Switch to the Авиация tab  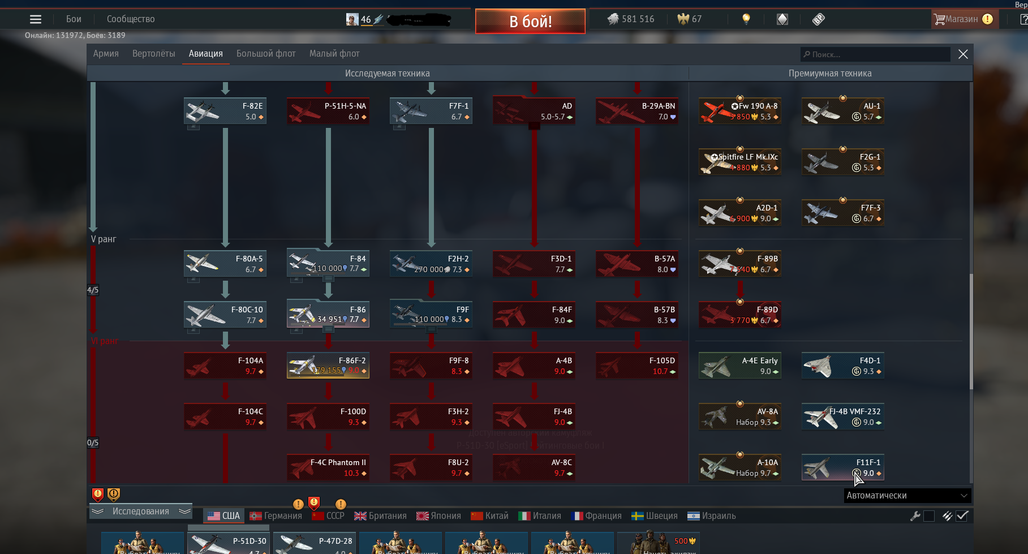[206, 54]
